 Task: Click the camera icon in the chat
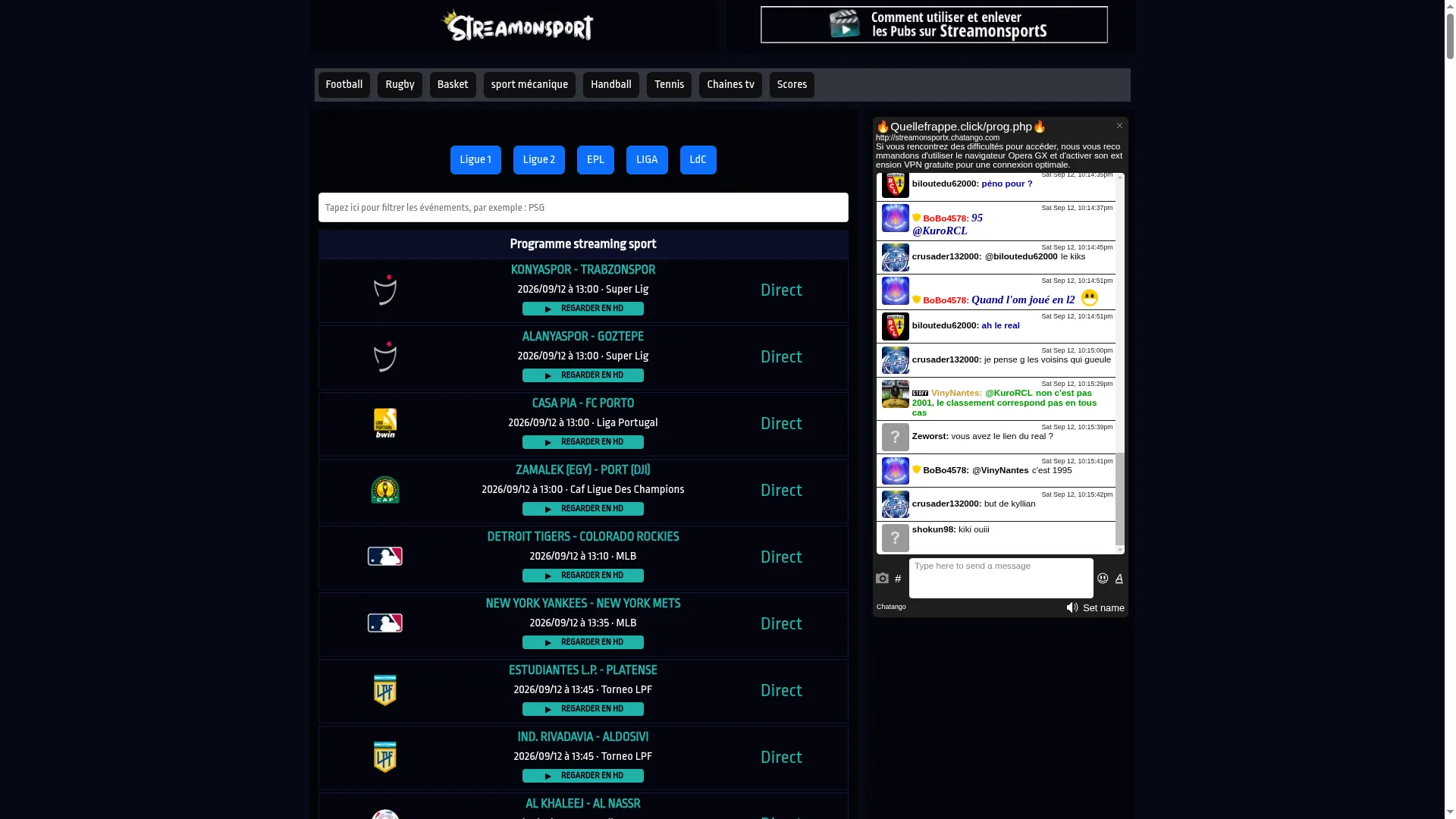(x=882, y=579)
